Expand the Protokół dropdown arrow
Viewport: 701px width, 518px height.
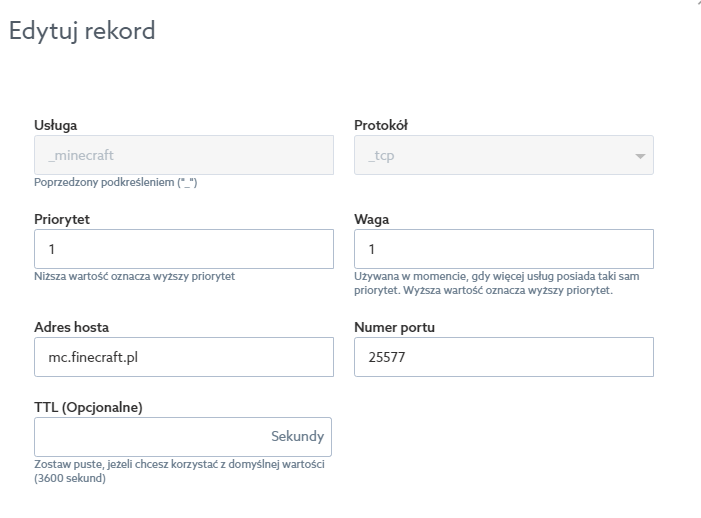tap(638, 157)
